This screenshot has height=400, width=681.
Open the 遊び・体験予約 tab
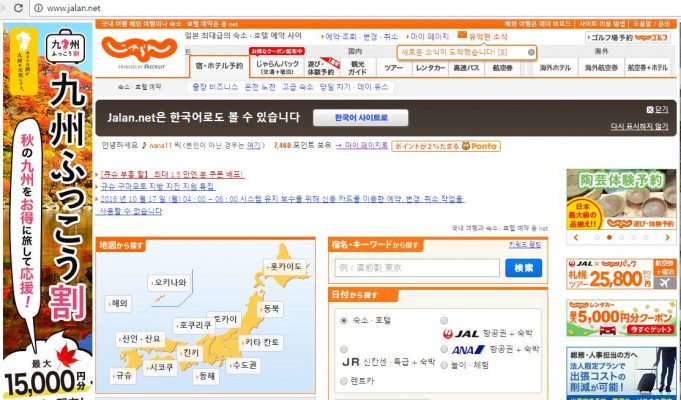(322, 67)
